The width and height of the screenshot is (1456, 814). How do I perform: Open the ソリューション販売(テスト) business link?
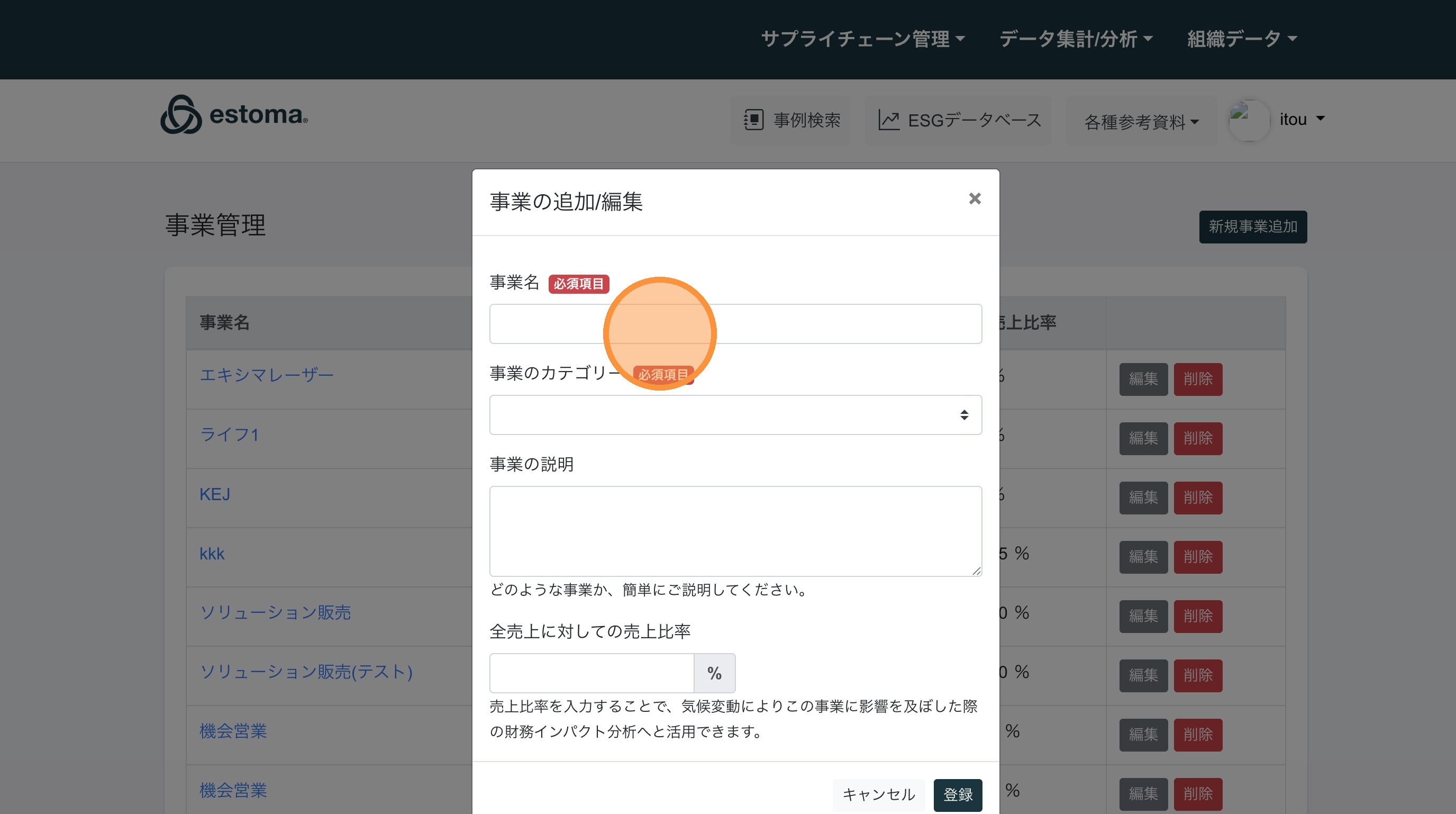click(306, 672)
